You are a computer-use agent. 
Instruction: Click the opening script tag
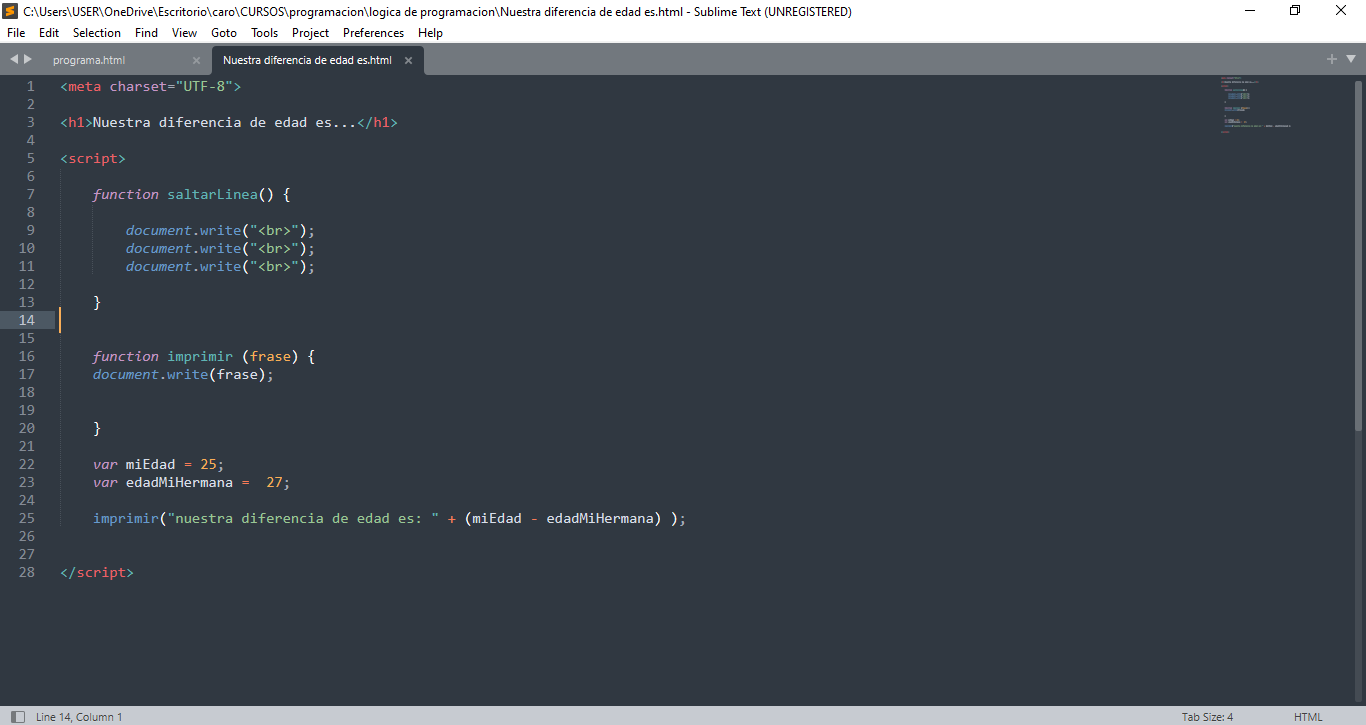tap(93, 158)
